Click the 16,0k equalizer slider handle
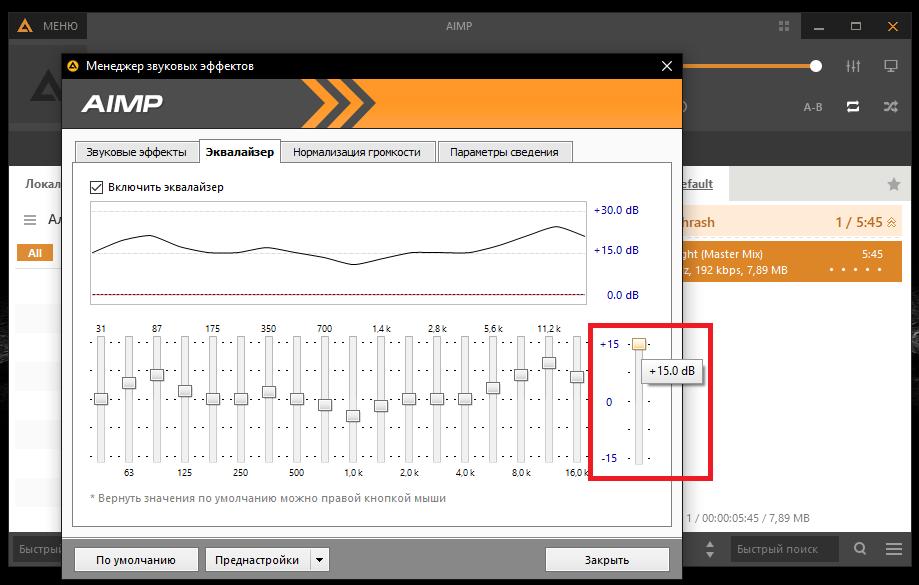This screenshot has width=919, height=585. 577,377
